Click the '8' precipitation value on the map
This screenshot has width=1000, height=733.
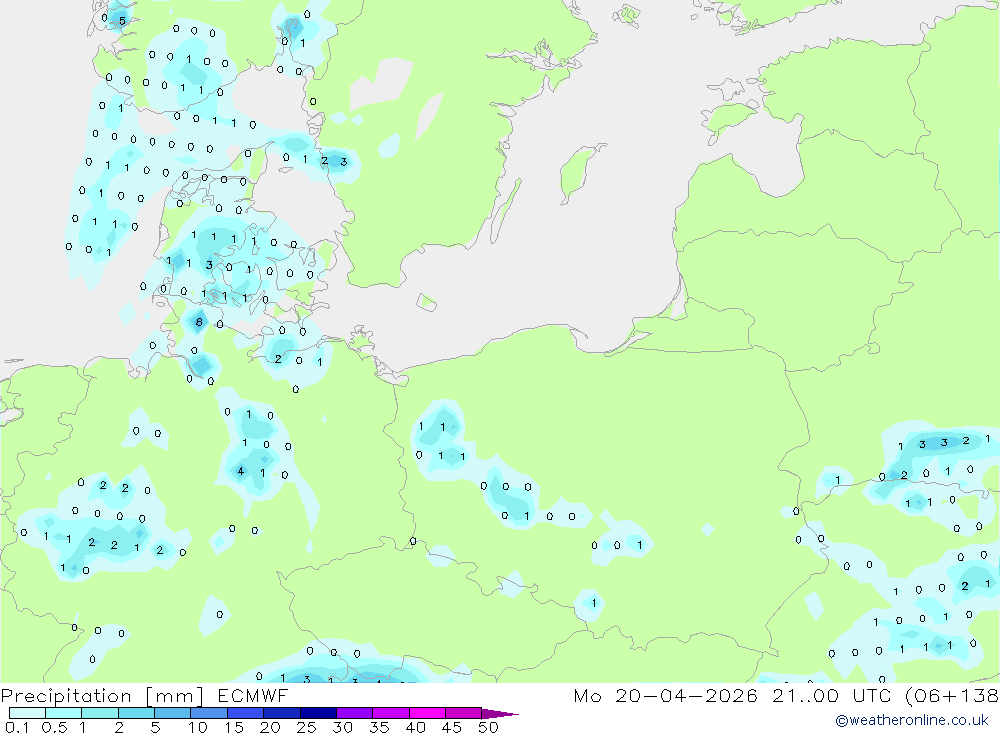[199, 322]
